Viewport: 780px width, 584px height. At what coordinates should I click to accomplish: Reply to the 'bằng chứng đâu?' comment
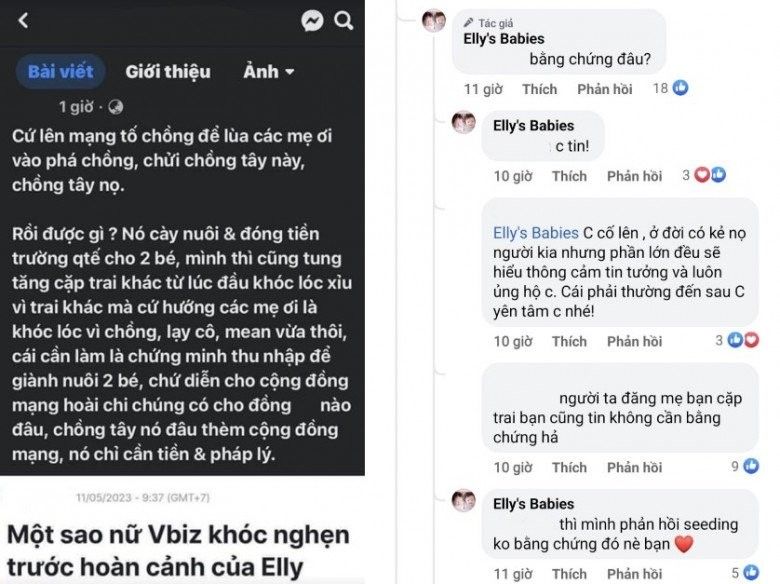point(604,89)
